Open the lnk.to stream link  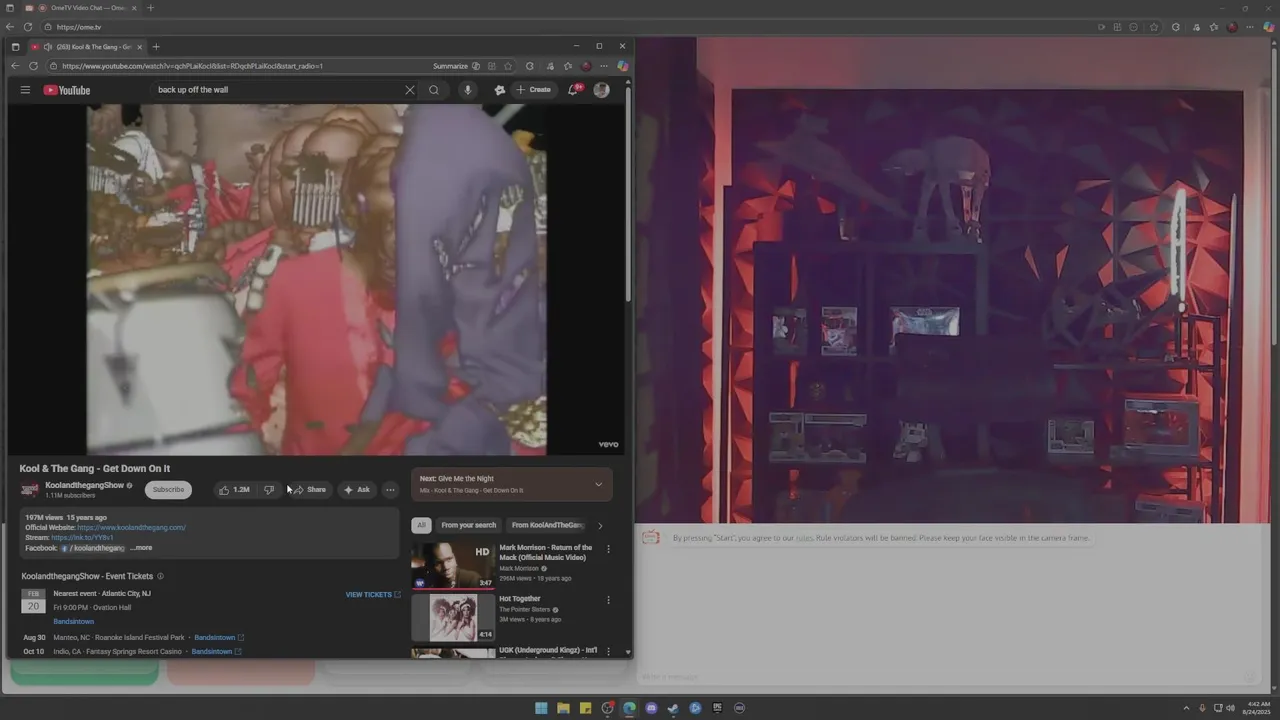click(82, 537)
